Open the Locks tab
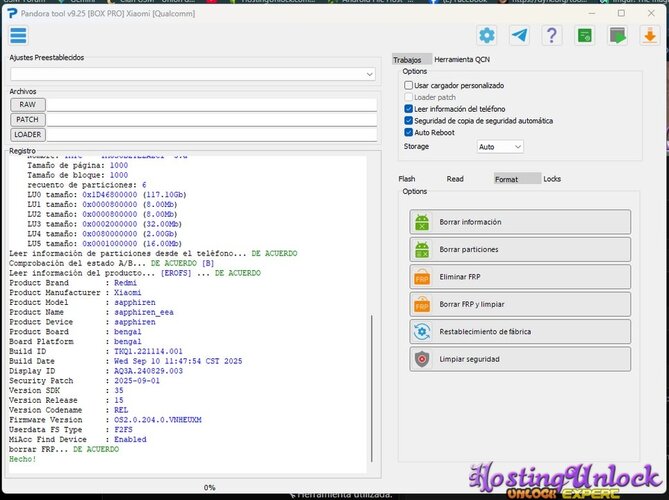669x500 pixels. coord(552,179)
